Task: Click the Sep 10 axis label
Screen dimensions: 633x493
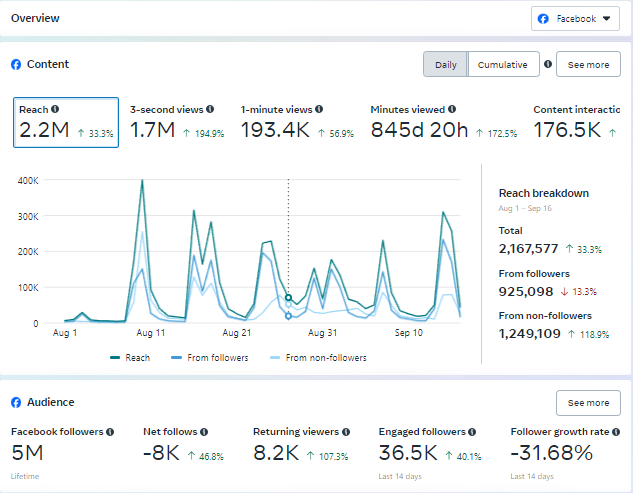Action: 409,333
